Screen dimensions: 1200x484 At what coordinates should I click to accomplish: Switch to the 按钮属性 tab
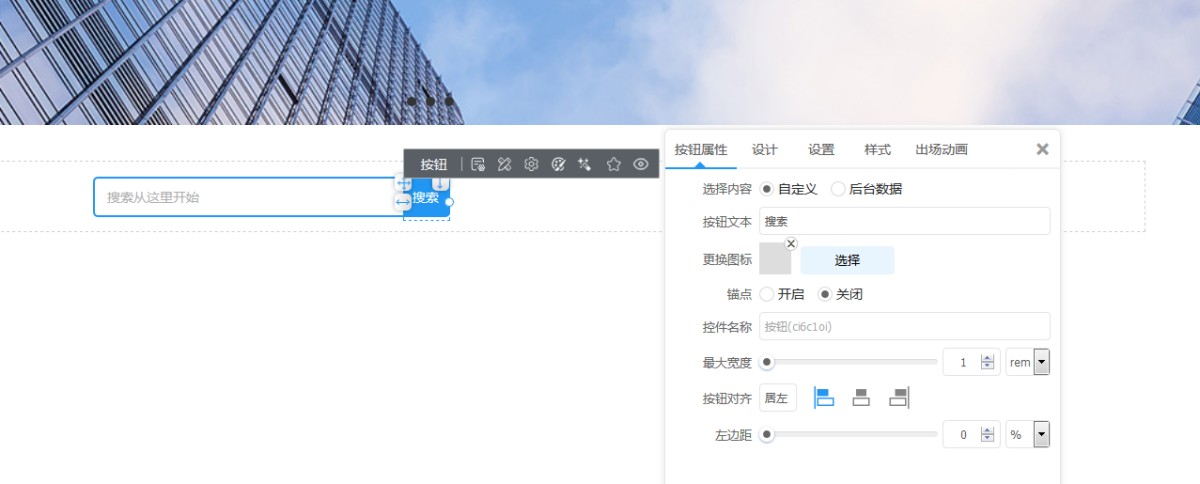[x=701, y=149]
